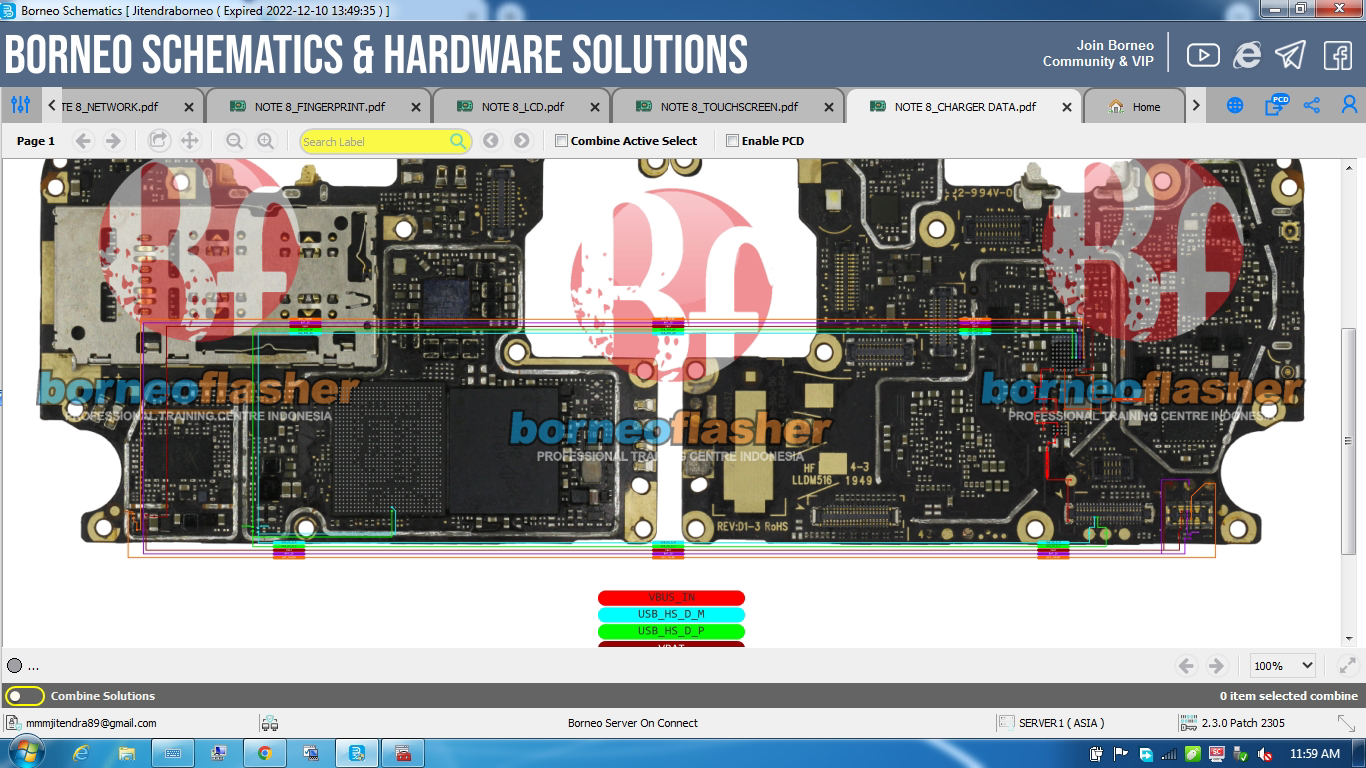
Task: Click the export page toolbar icon
Action: pyautogui.click(x=158, y=141)
